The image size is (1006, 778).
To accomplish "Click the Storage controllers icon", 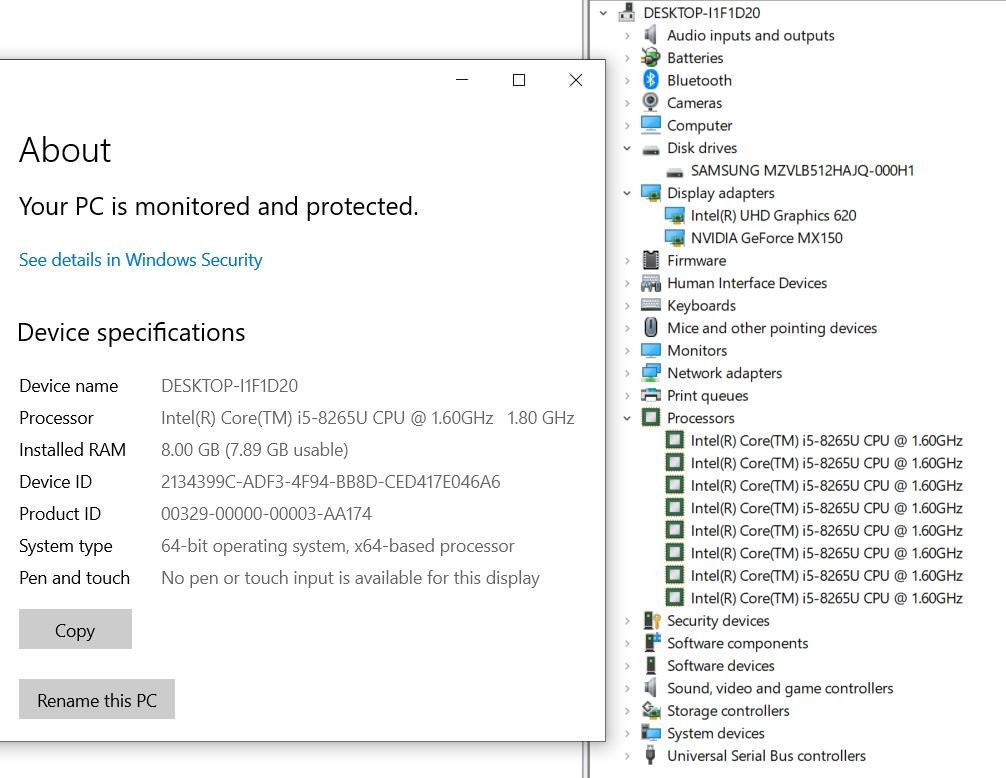I will [x=651, y=710].
